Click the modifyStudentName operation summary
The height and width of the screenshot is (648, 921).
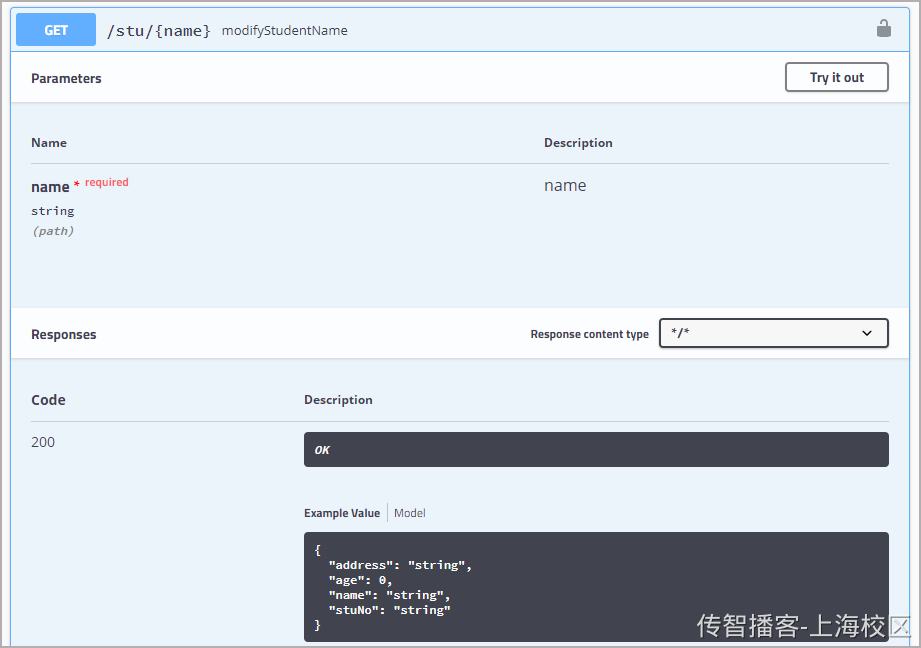[284, 31]
